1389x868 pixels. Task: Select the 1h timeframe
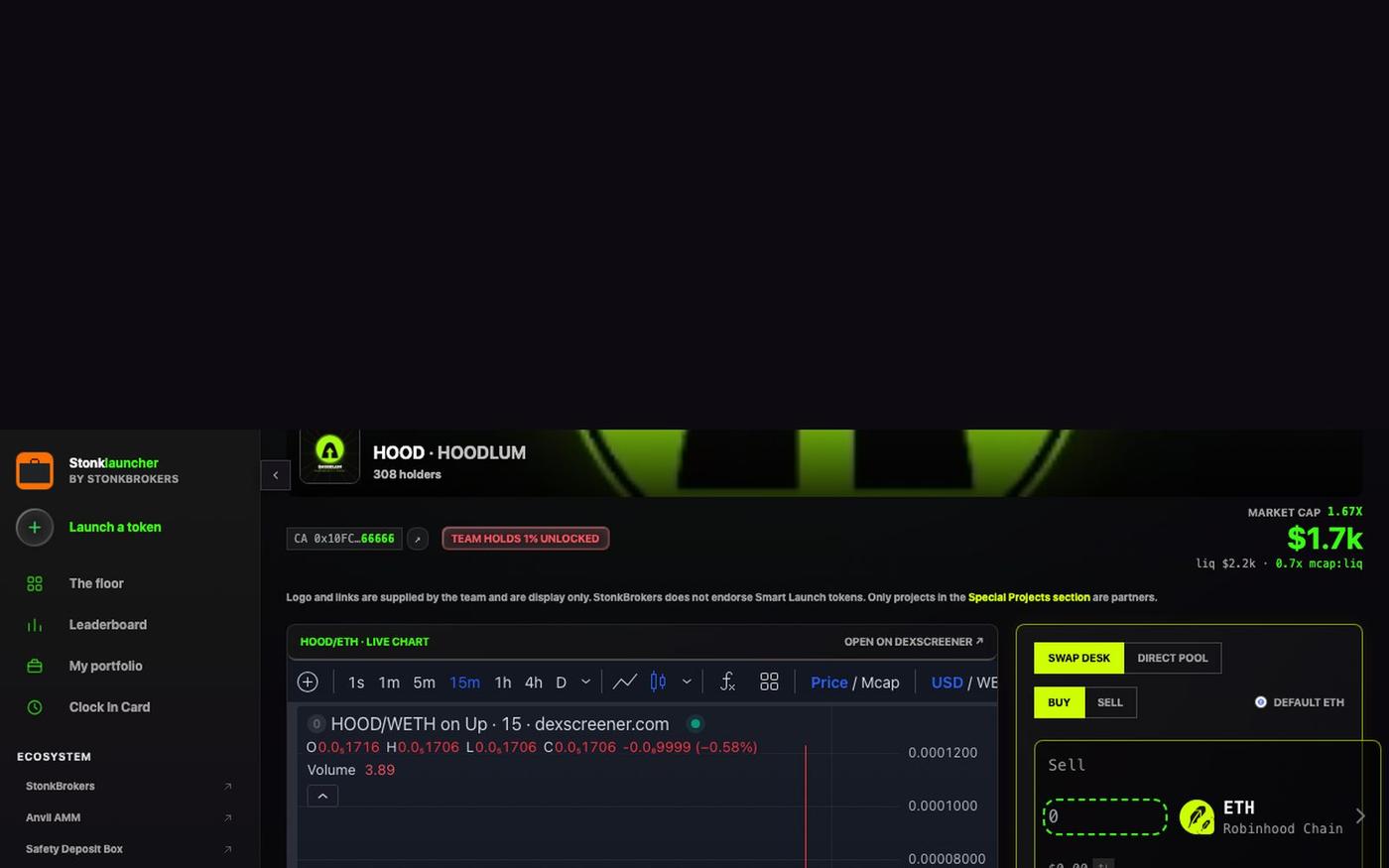[503, 682]
